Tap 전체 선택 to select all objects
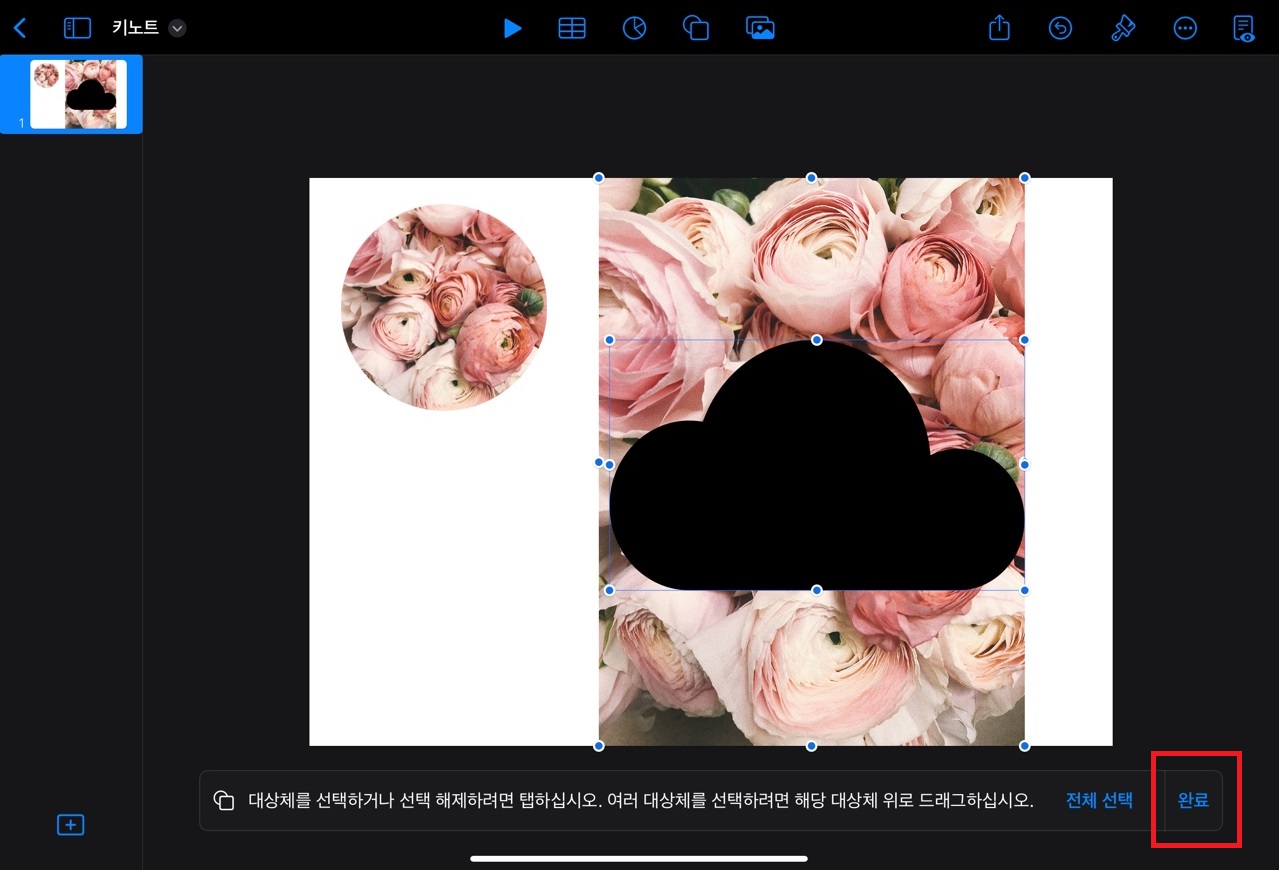 1099,800
